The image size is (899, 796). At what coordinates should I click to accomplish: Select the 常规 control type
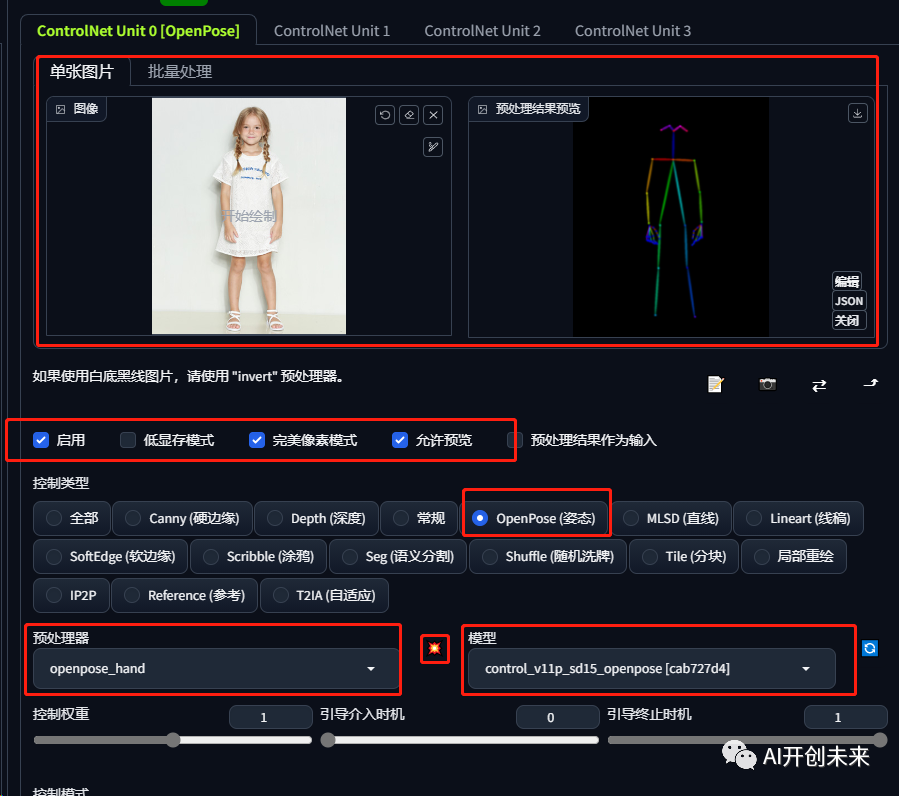tap(419, 518)
